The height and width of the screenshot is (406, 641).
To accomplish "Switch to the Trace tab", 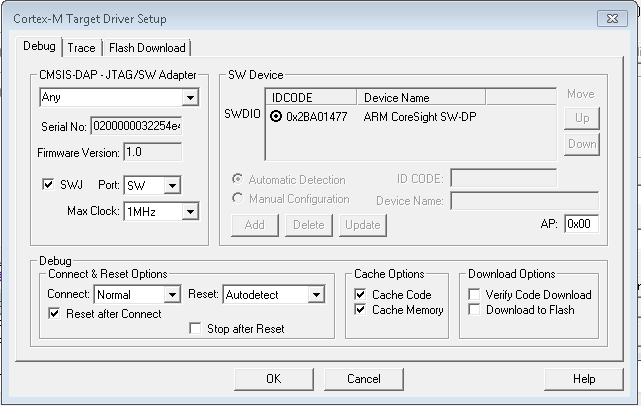I will (81, 48).
